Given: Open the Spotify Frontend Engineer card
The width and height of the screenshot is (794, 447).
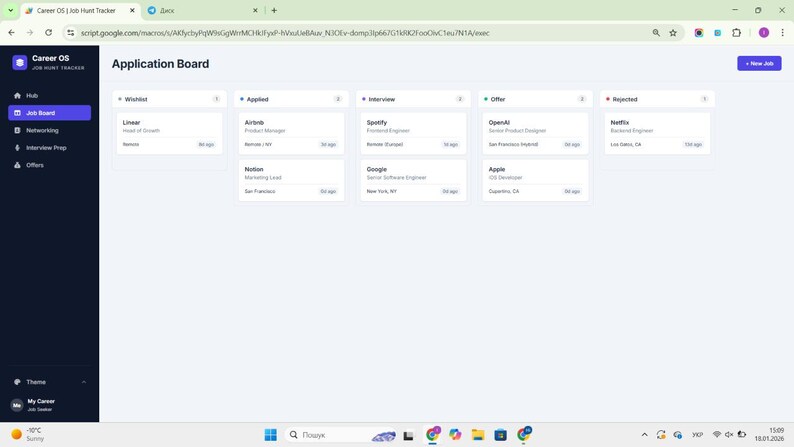Looking at the screenshot, I should (413, 134).
